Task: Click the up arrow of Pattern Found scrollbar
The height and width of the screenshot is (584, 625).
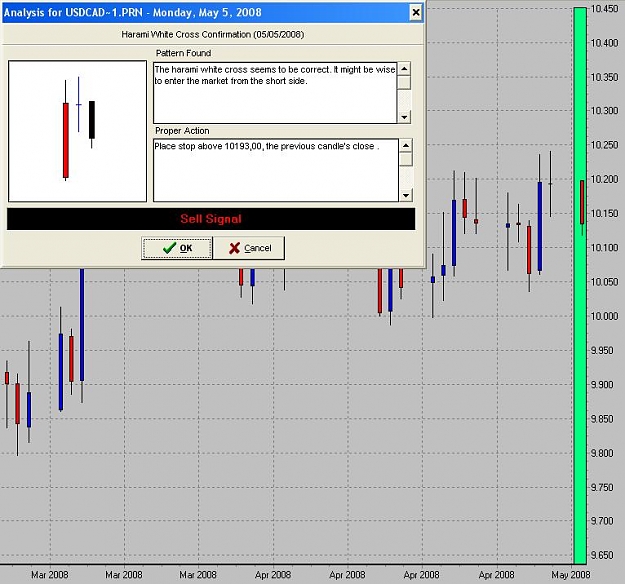Action: [x=404, y=69]
